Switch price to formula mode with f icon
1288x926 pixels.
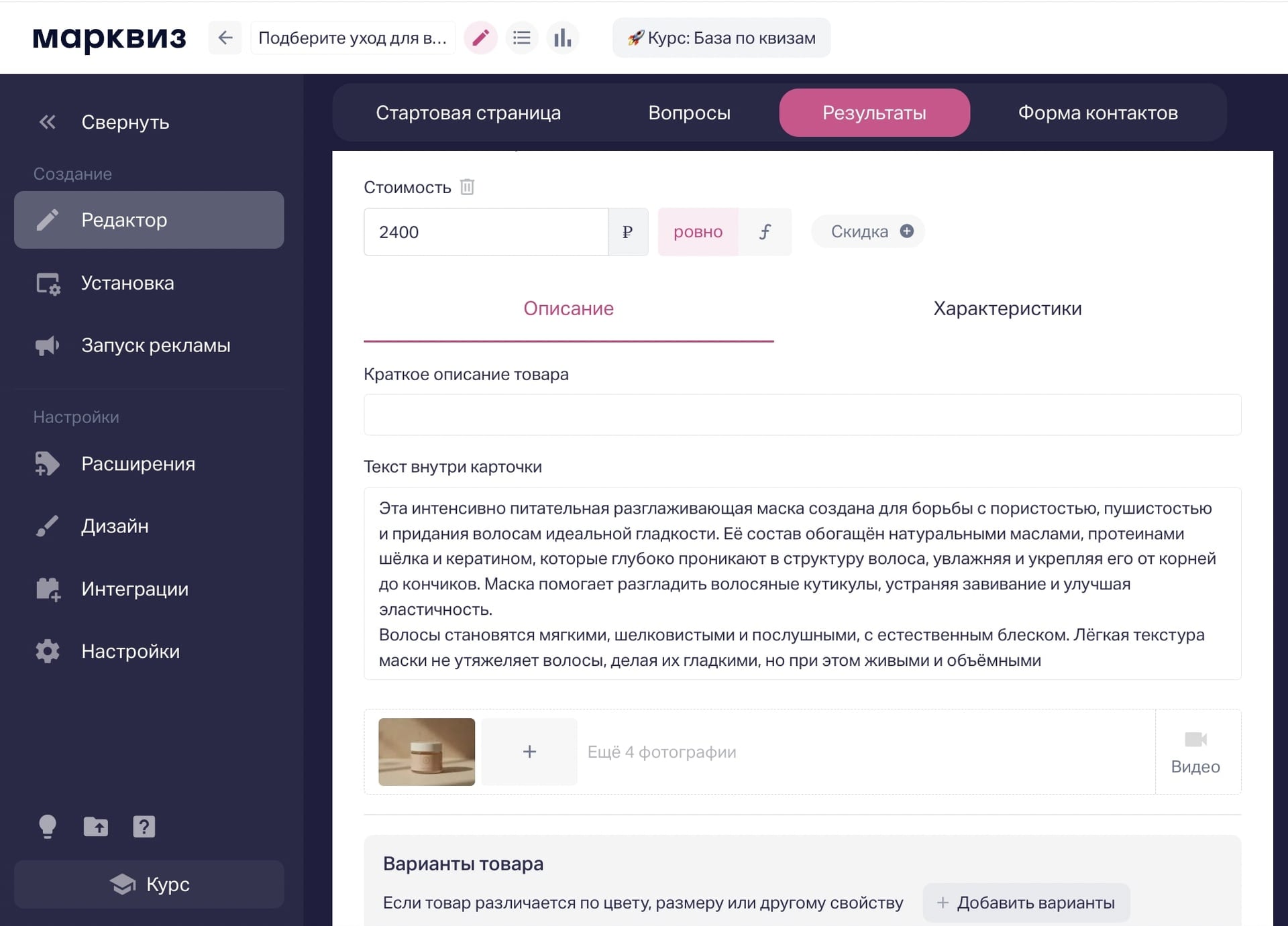tap(765, 231)
